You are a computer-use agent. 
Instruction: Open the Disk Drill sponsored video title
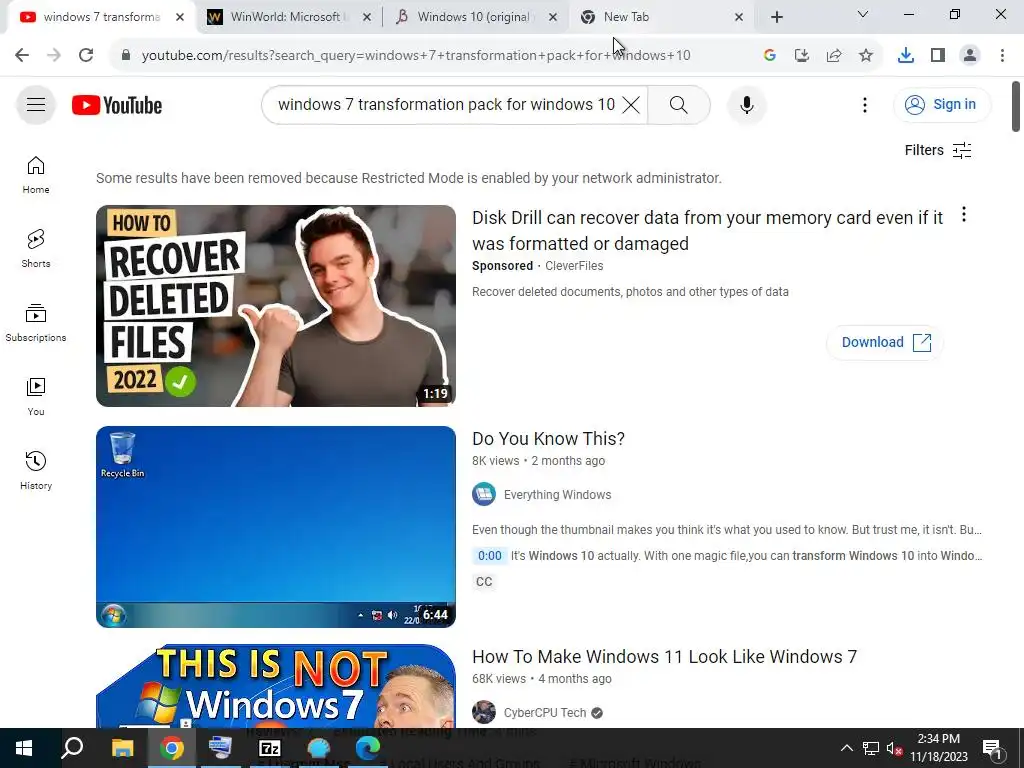(x=707, y=231)
